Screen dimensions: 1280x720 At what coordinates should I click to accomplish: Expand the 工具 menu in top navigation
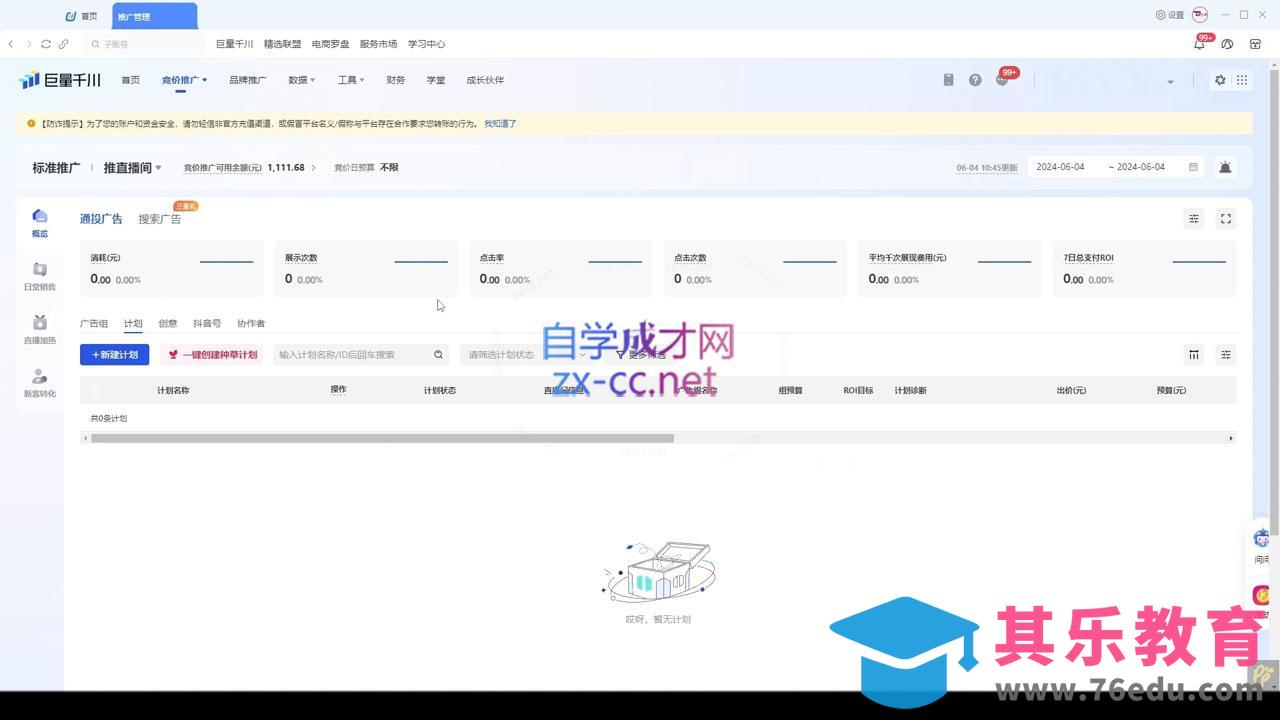(x=350, y=80)
